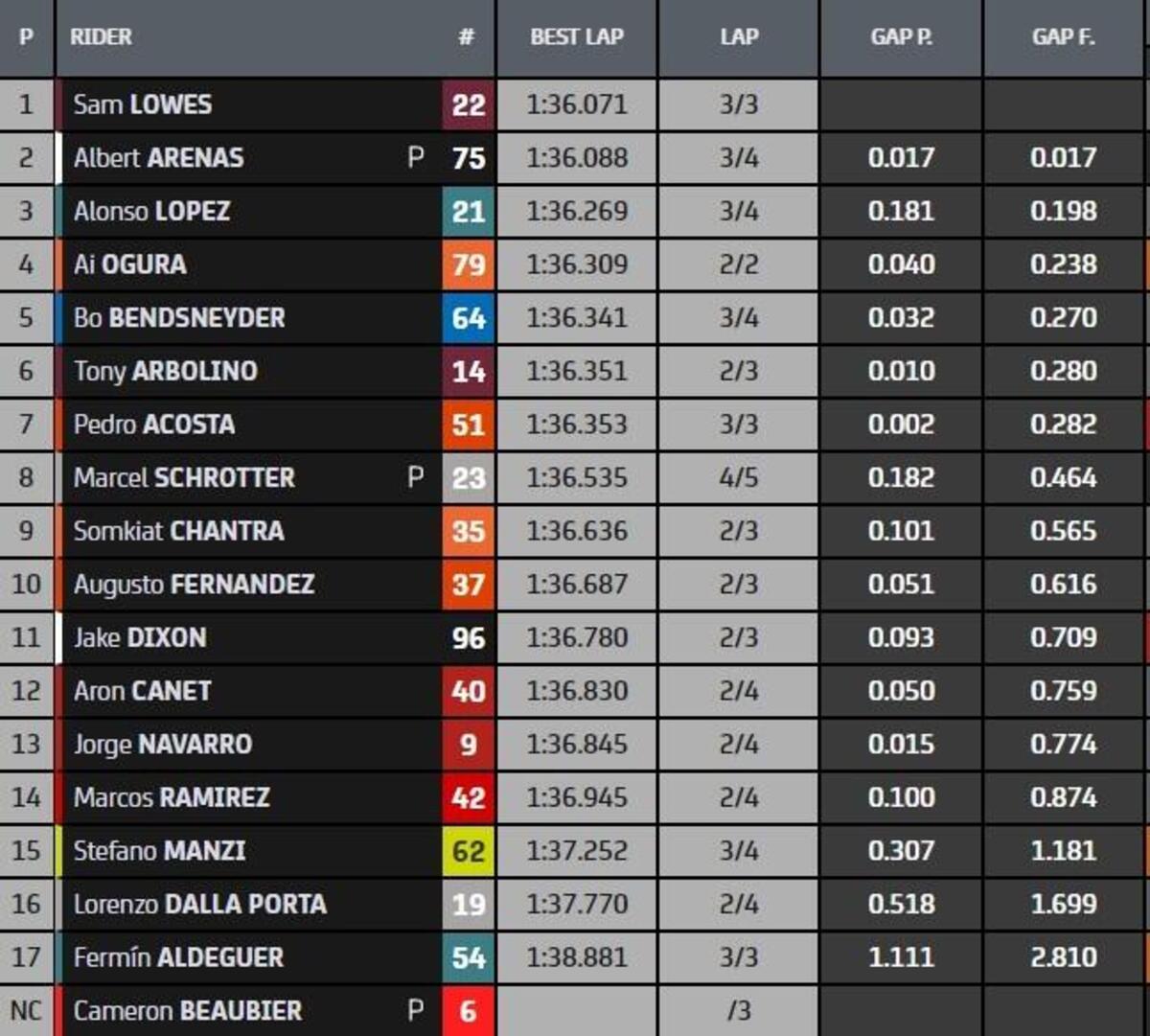Click pit indicator P beside Marcel Schrotter
This screenshot has width=1150, height=1036.
[416, 477]
